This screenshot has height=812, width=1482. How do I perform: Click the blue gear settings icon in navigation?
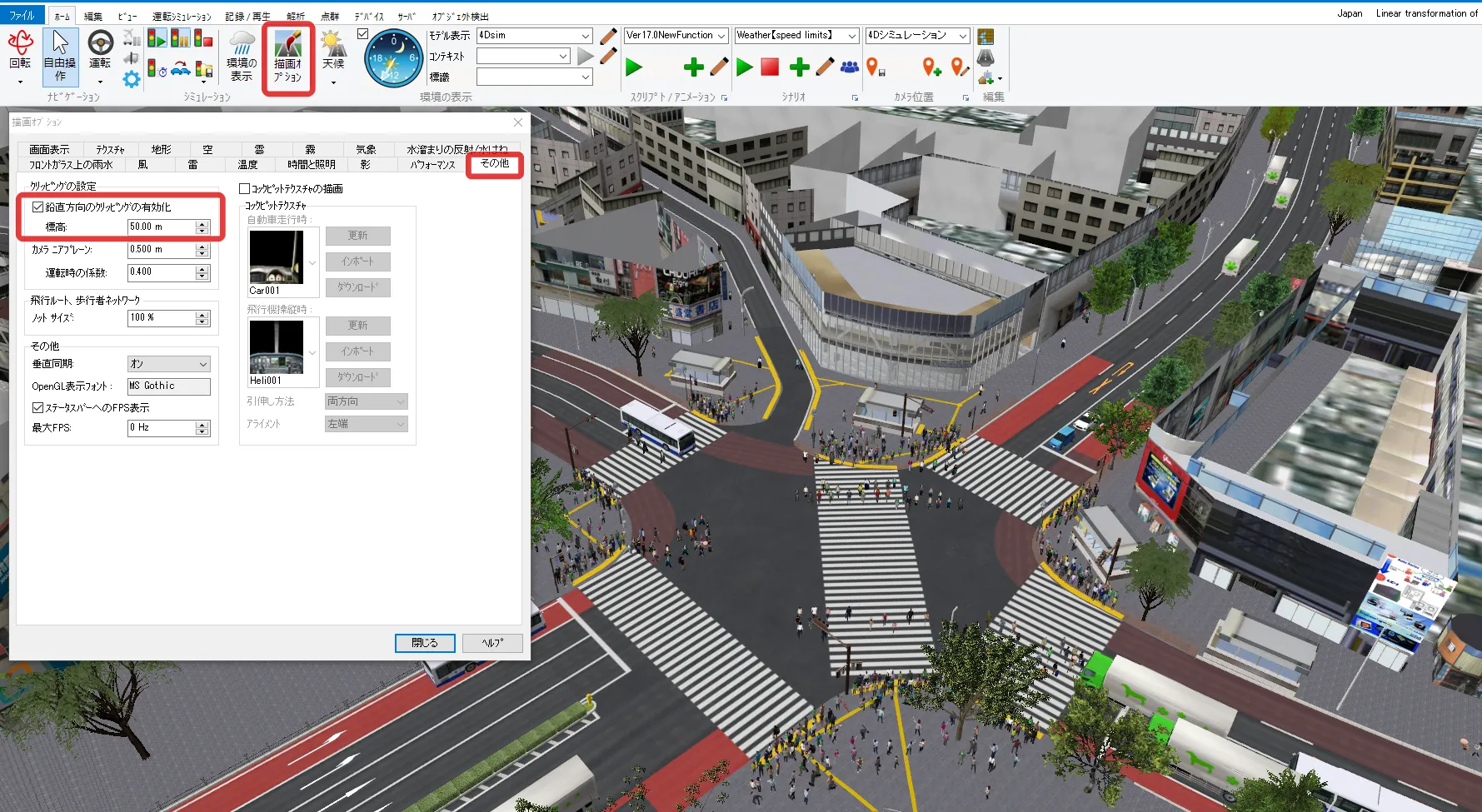(x=132, y=79)
